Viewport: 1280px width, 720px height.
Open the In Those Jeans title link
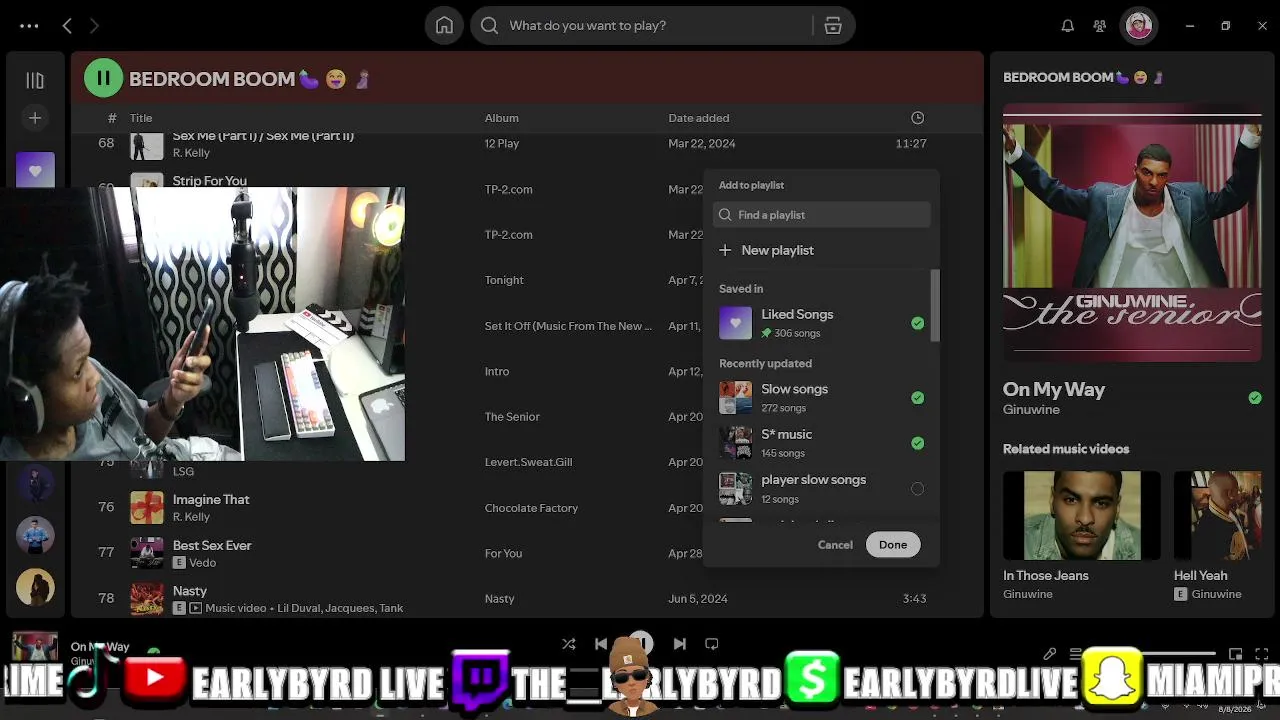pos(1046,576)
